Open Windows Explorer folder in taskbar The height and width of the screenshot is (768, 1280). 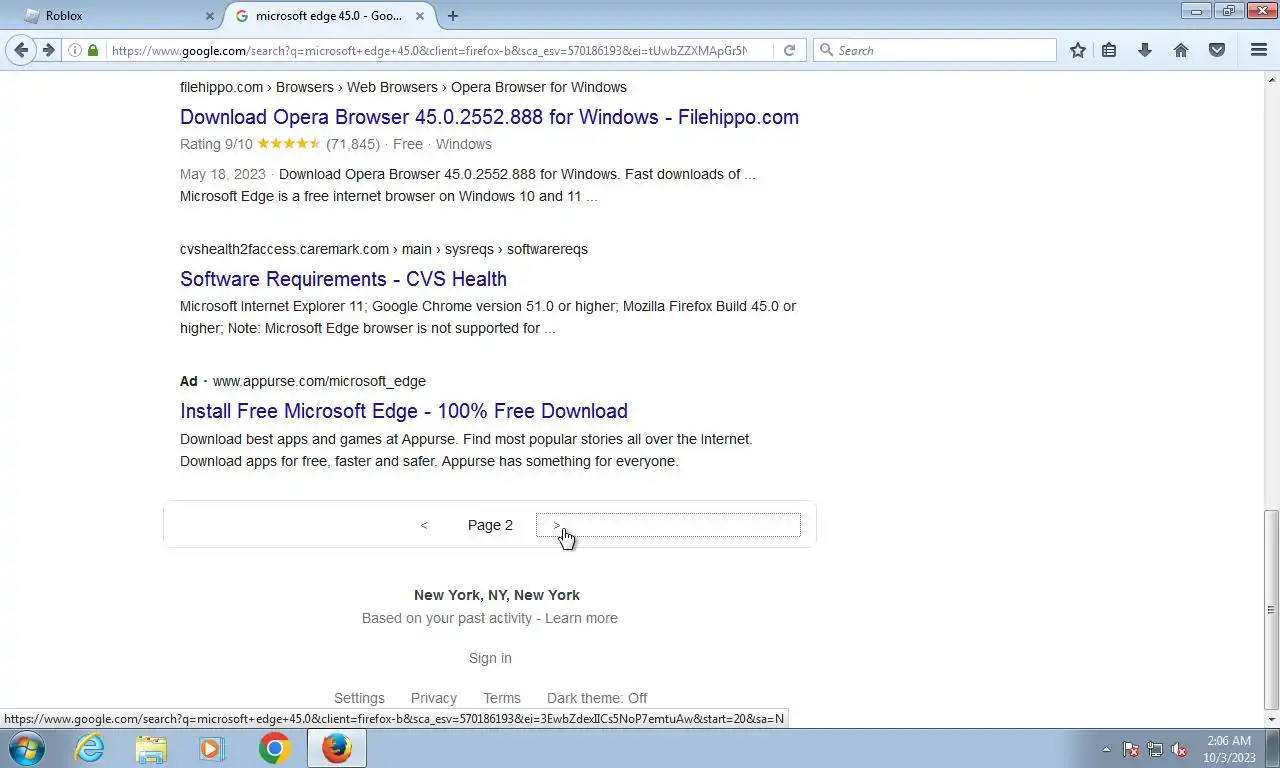coord(151,748)
